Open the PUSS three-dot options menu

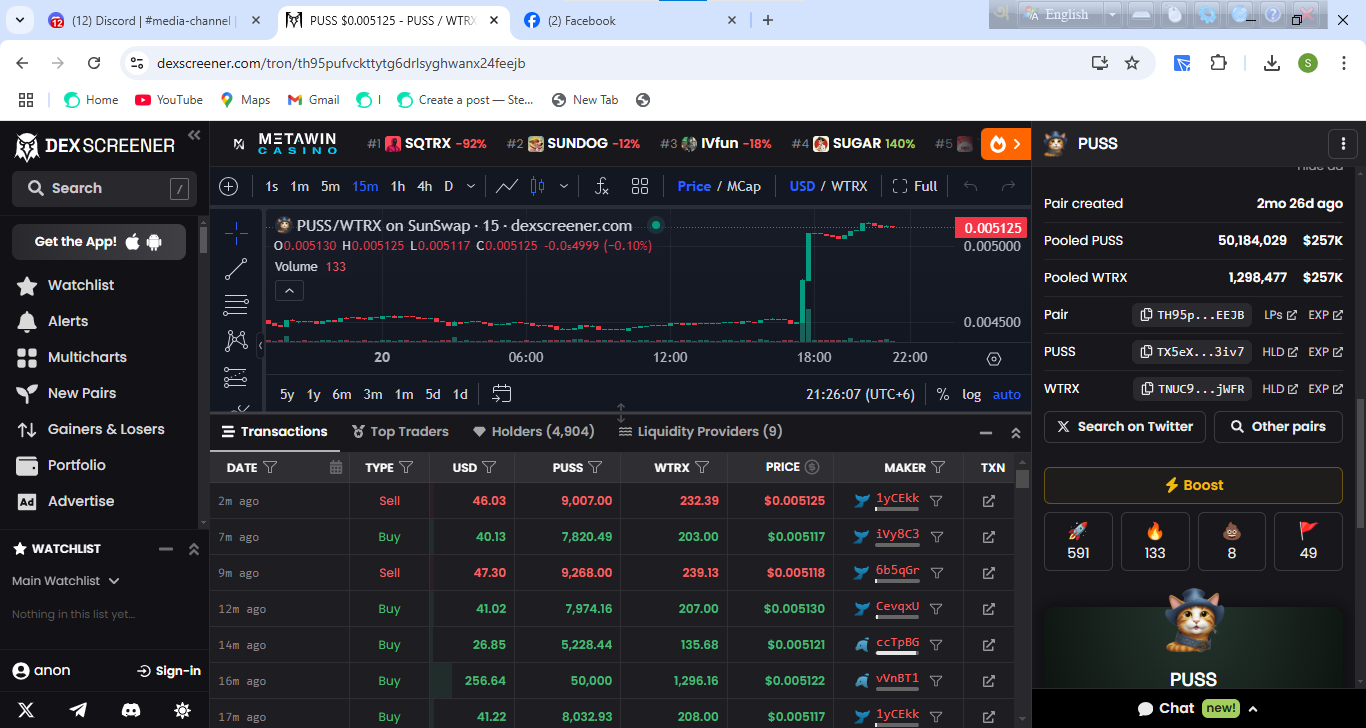tap(1343, 144)
